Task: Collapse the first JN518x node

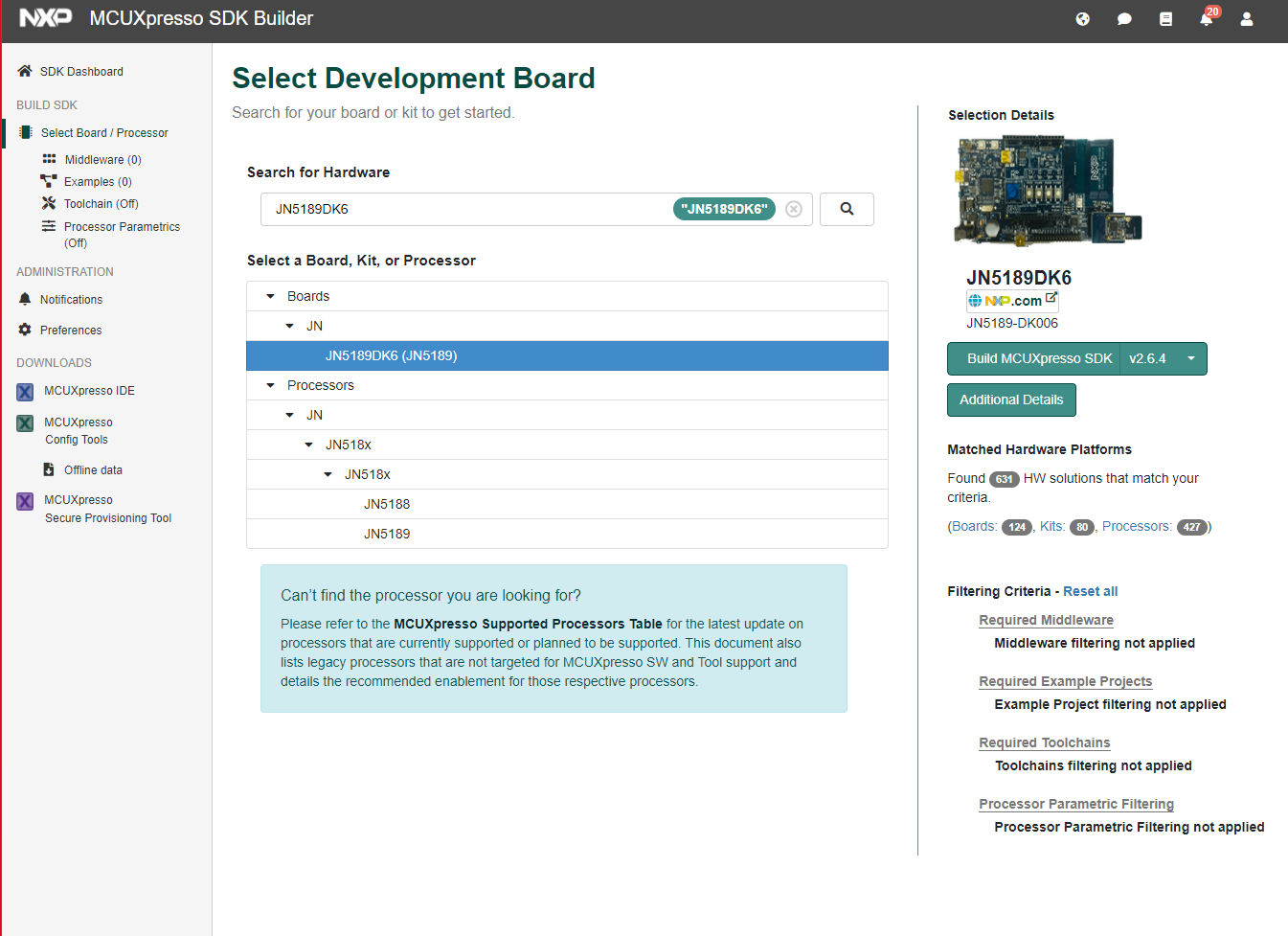Action: [x=308, y=445]
